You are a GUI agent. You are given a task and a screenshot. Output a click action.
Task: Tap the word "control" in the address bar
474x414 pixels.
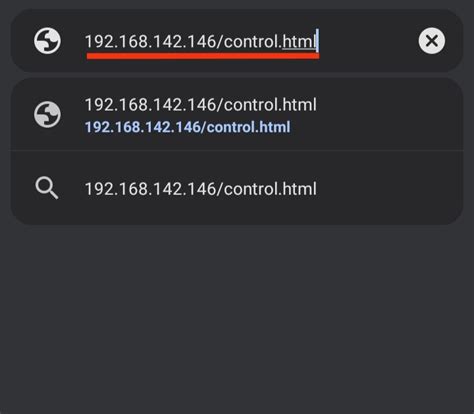251,42
